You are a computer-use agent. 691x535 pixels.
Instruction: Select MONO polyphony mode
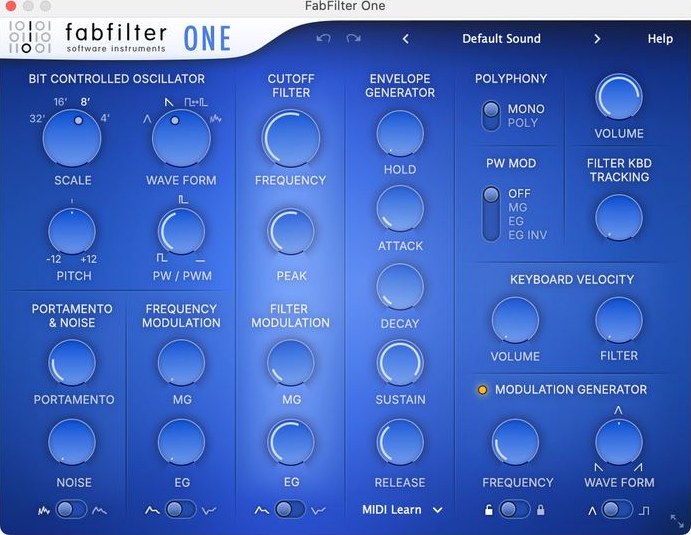[x=526, y=109]
